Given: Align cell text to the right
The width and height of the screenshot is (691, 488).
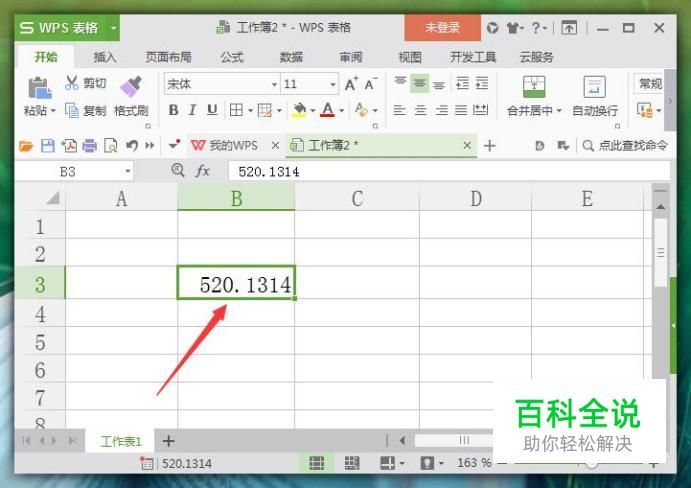Looking at the screenshot, I should [441, 110].
